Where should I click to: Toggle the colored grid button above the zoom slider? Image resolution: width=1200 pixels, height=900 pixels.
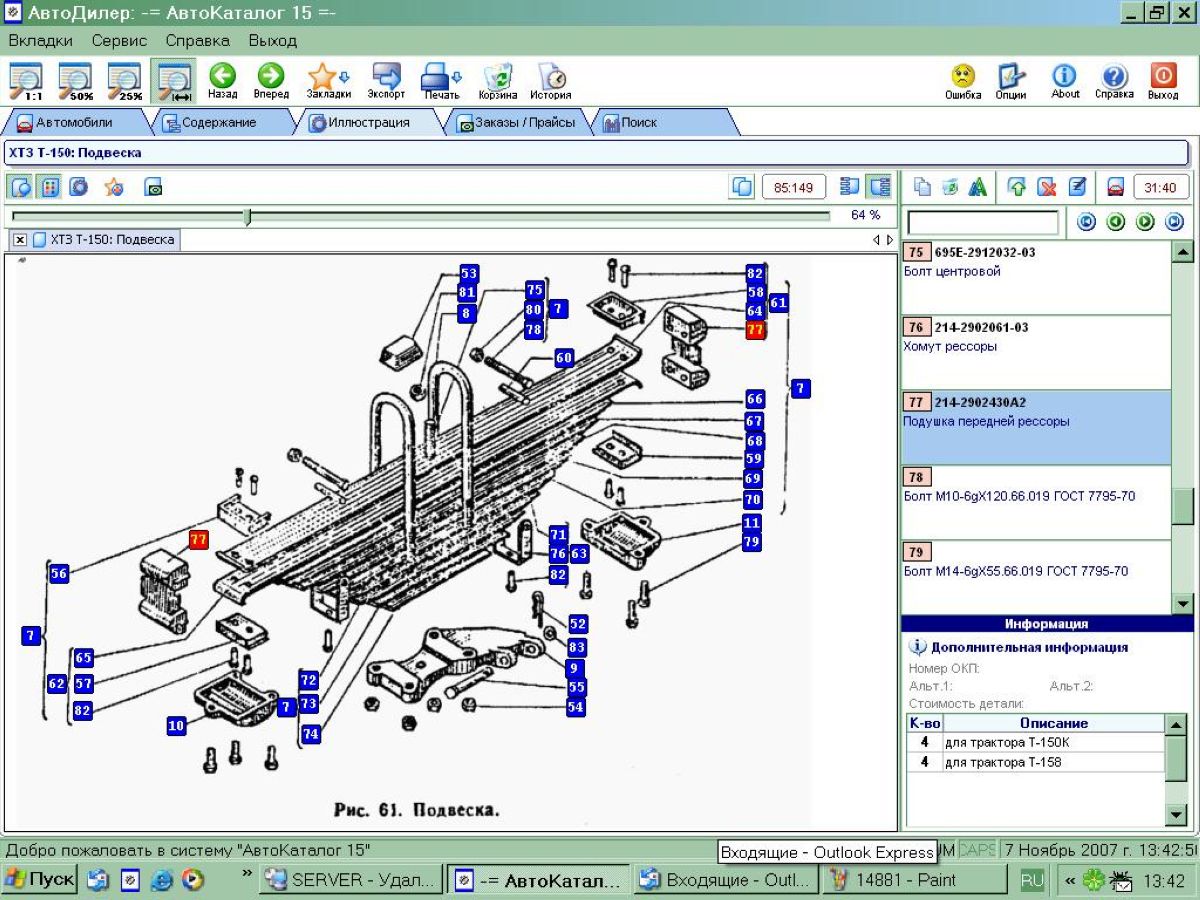click(49, 187)
